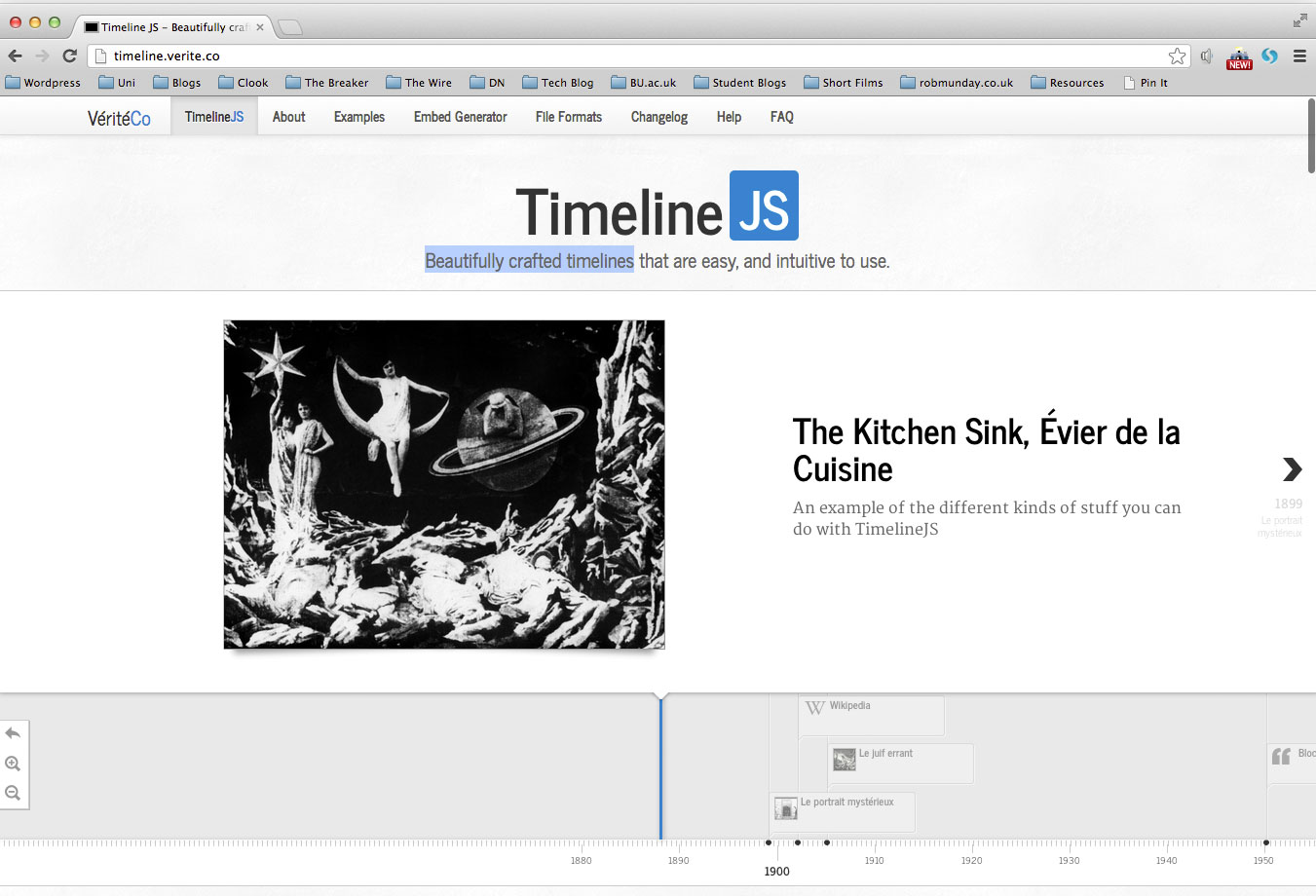Open the Short Films bookmarks folder
The height and width of the screenshot is (896, 1316).
pos(844,83)
